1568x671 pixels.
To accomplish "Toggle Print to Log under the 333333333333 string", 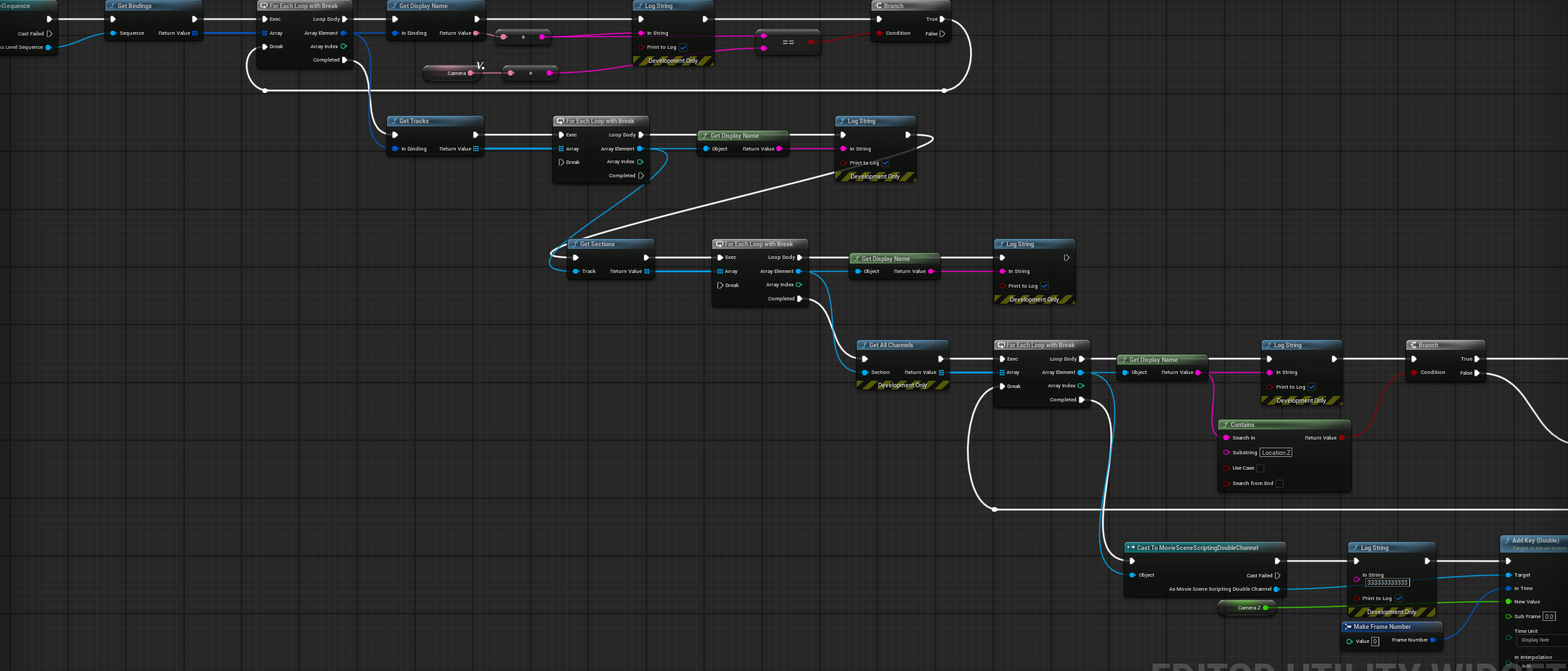I will [1399, 599].
